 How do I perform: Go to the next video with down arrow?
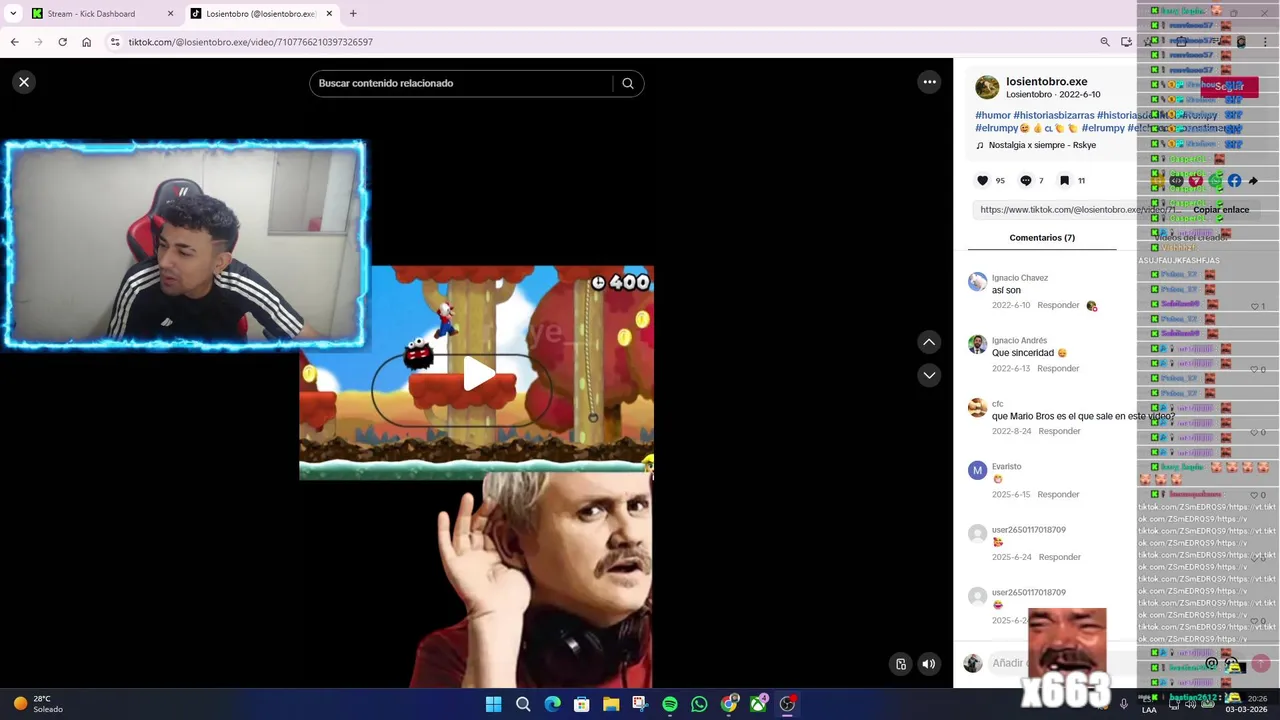click(929, 375)
